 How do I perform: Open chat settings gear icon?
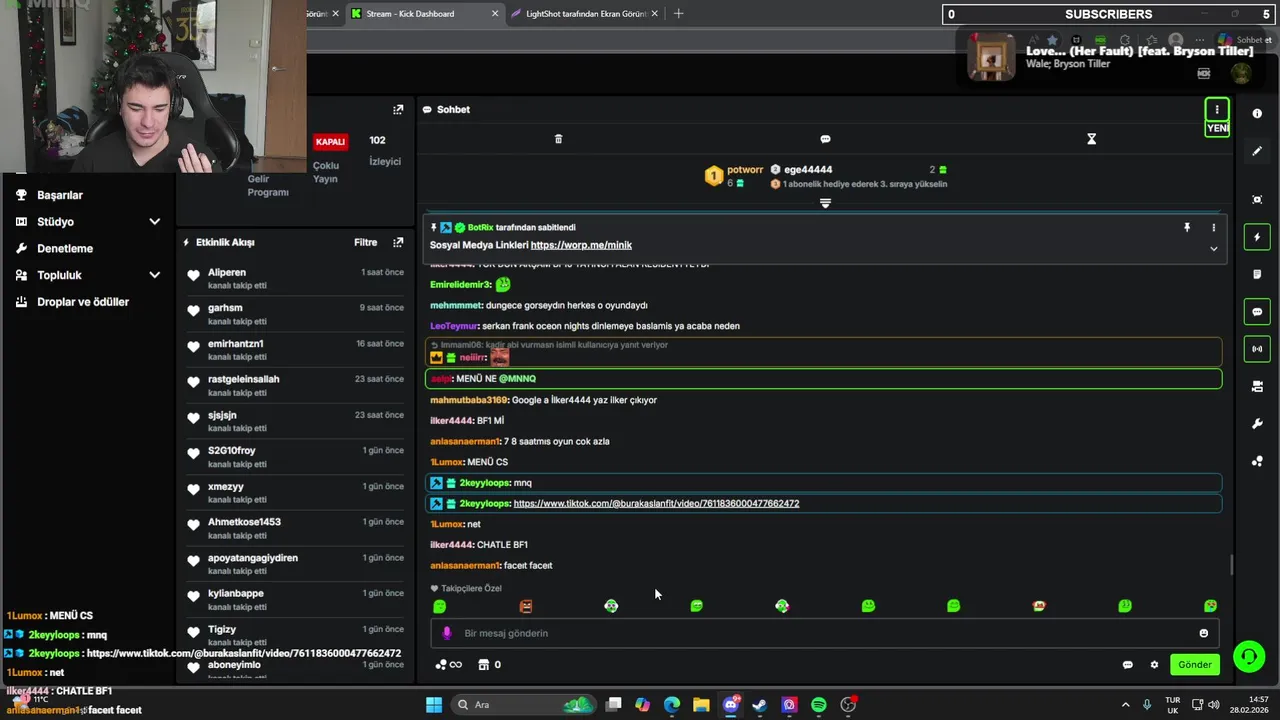[x=1154, y=665]
